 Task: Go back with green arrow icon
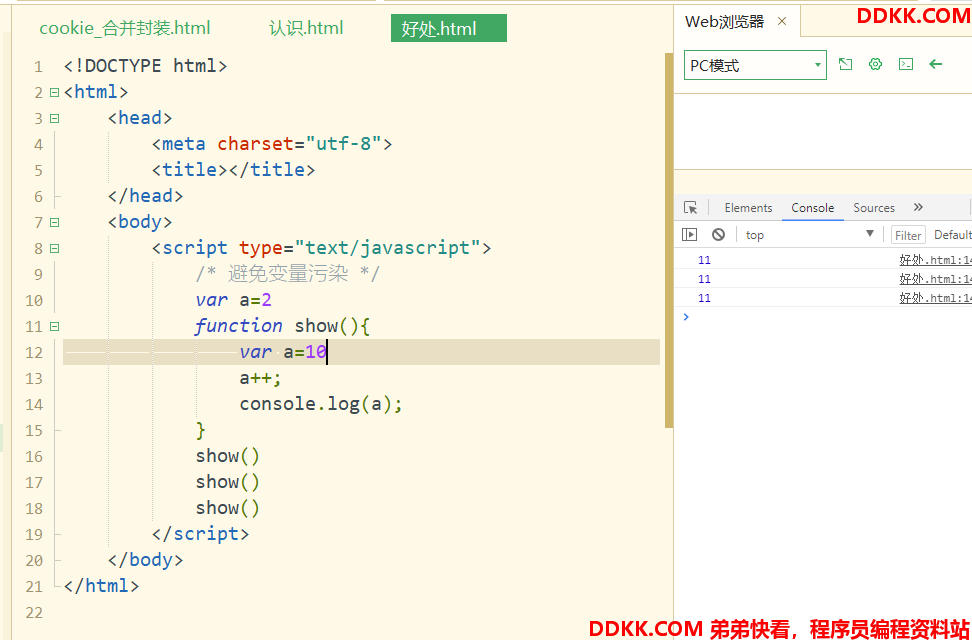[935, 64]
